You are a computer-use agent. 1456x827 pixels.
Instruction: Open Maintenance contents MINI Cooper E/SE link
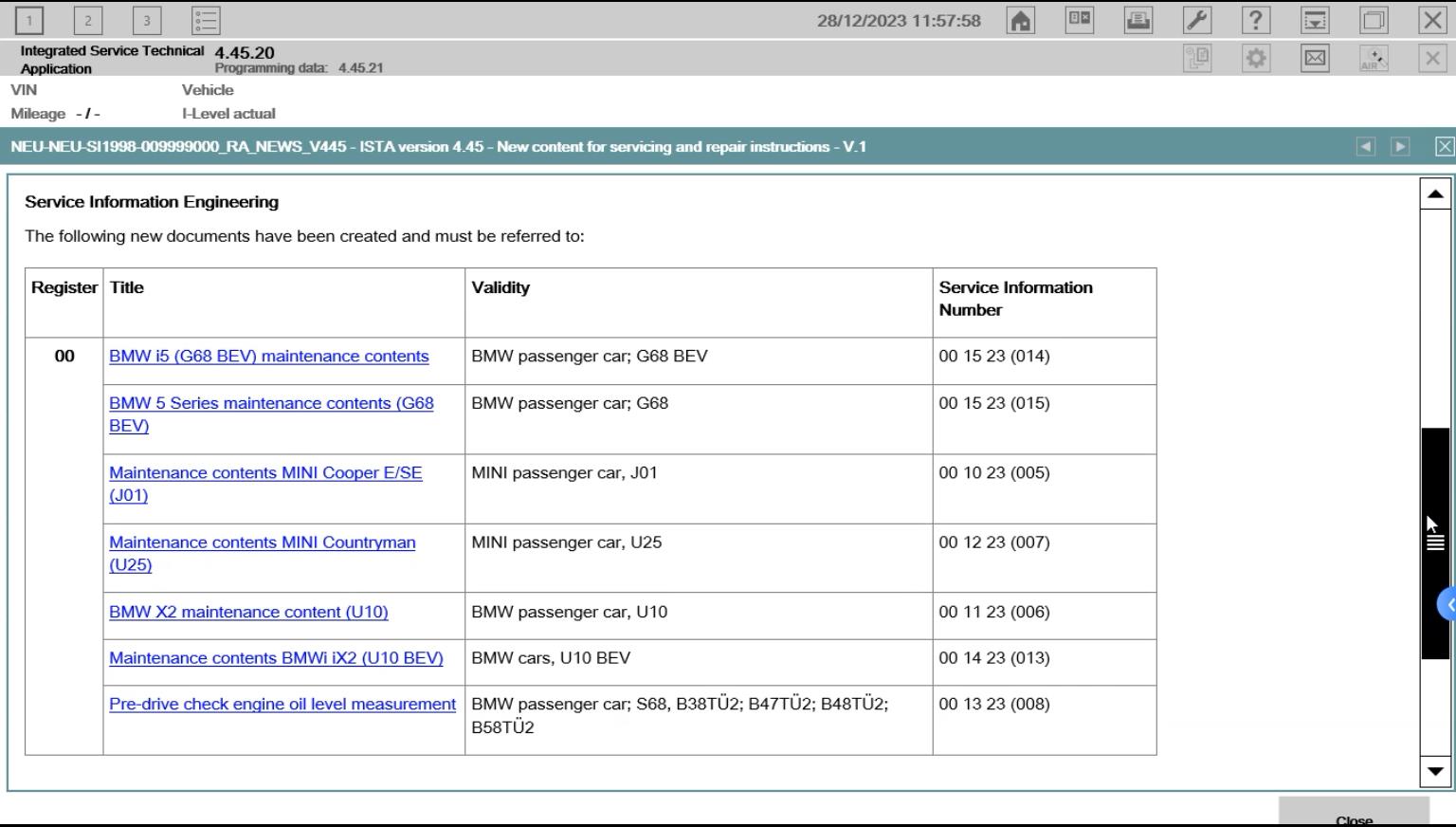tap(265, 484)
